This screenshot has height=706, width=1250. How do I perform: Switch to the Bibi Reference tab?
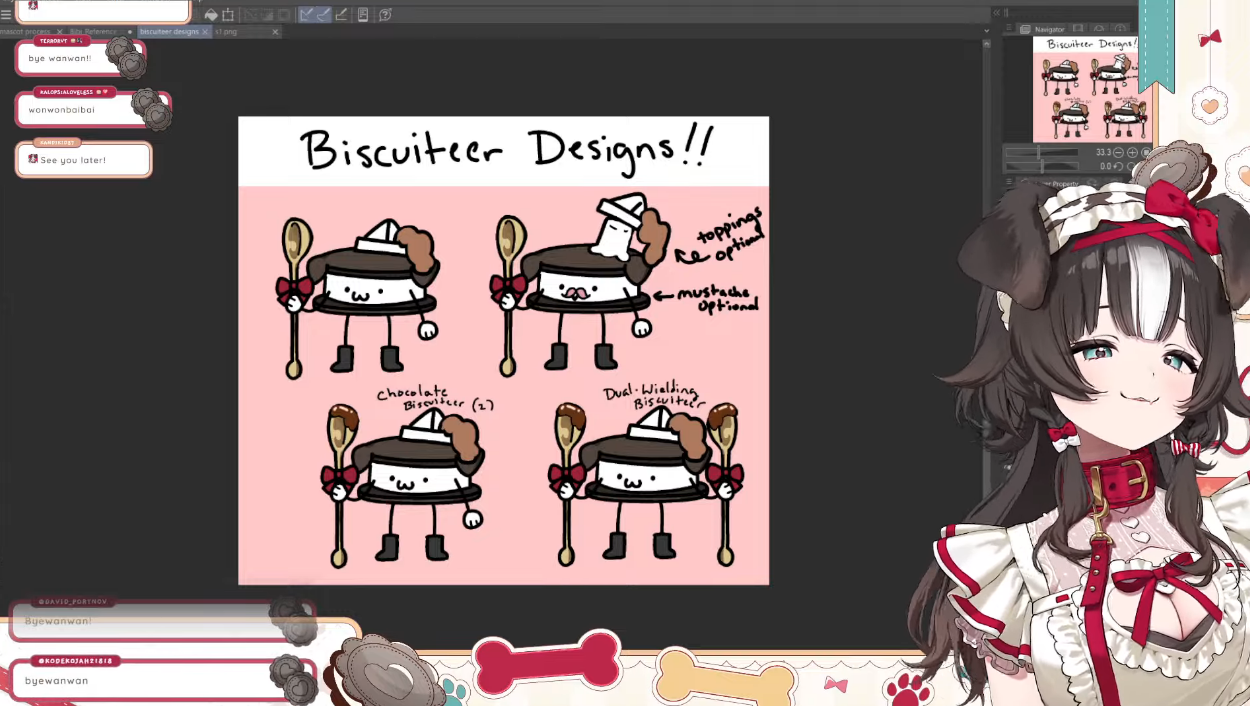[92, 32]
